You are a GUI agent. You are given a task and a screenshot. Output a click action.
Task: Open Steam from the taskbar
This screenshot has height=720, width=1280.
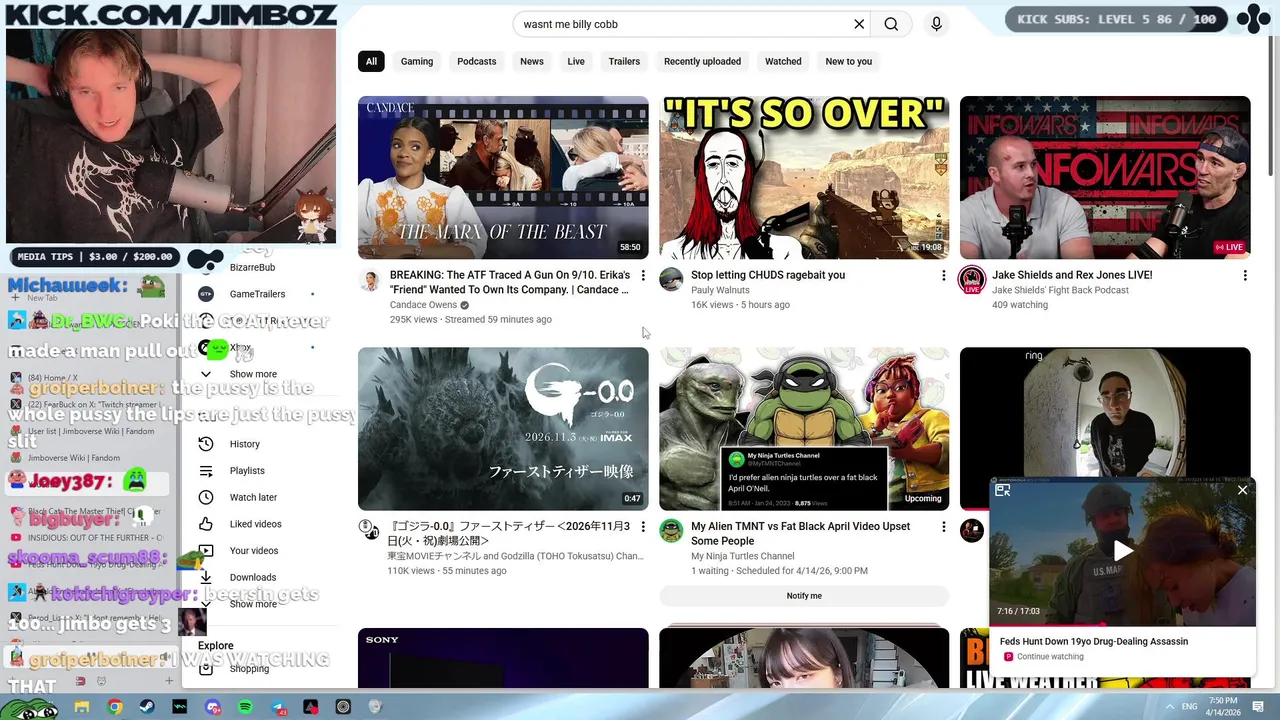click(x=147, y=707)
